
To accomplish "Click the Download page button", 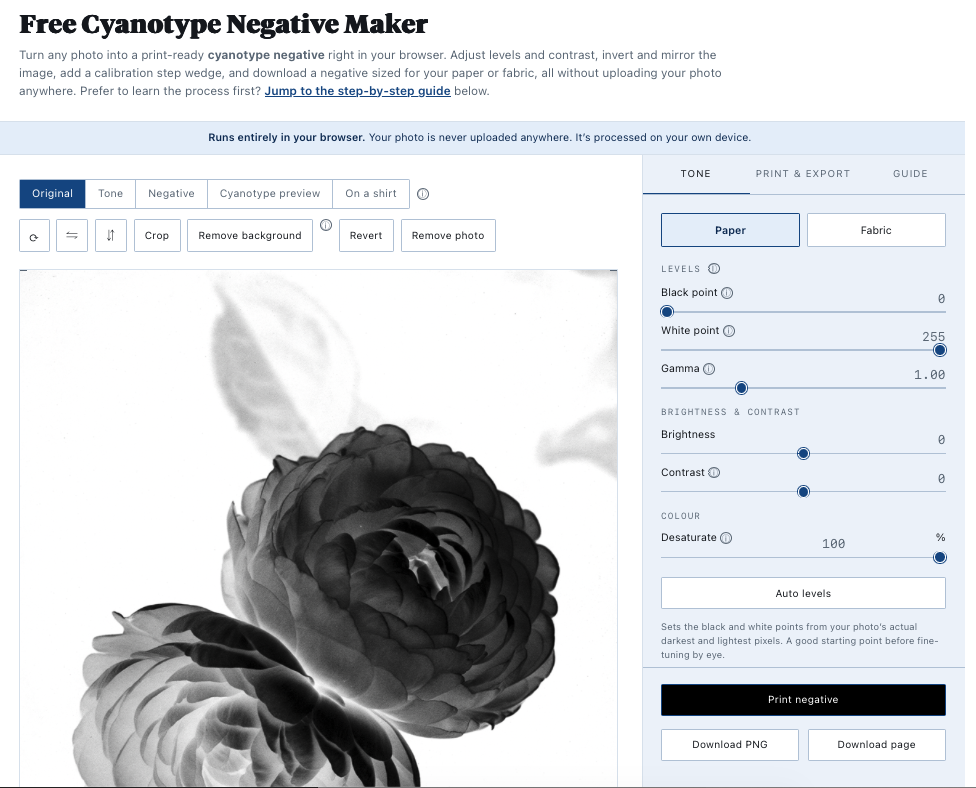I will point(876,744).
